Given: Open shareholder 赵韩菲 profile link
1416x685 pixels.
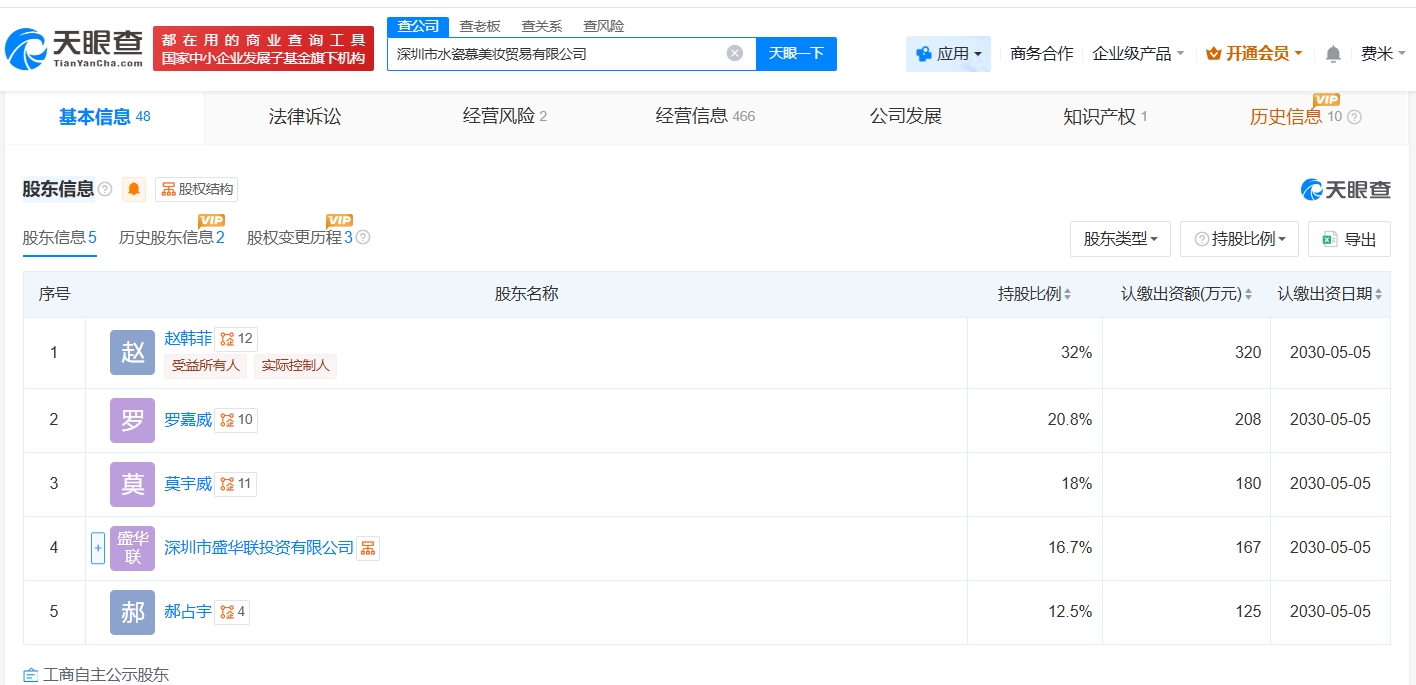Looking at the screenshot, I should (x=188, y=339).
